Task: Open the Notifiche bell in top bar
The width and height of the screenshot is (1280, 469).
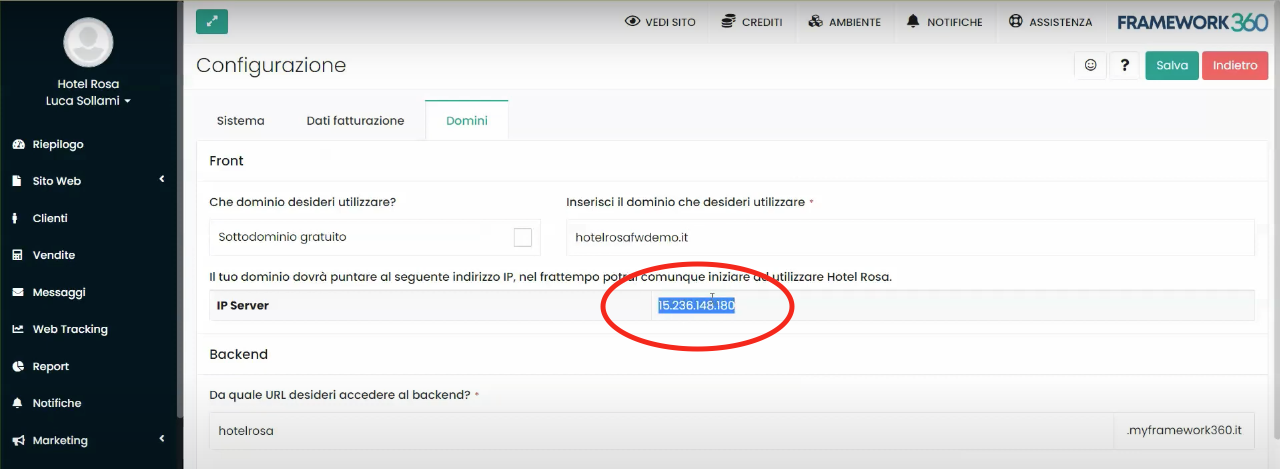Action: click(x=913, y=21)
